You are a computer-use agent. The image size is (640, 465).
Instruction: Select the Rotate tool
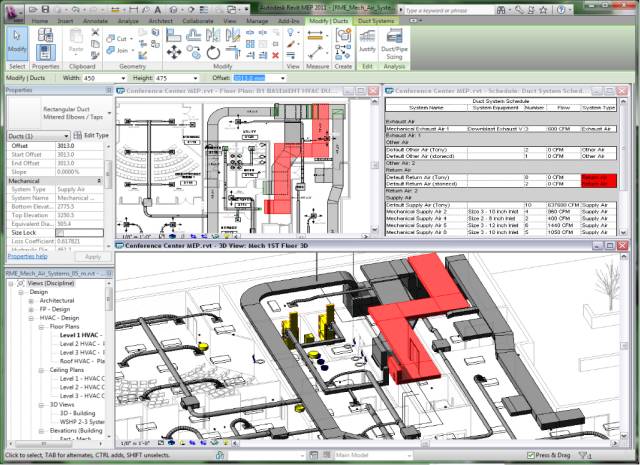point(213,53)
